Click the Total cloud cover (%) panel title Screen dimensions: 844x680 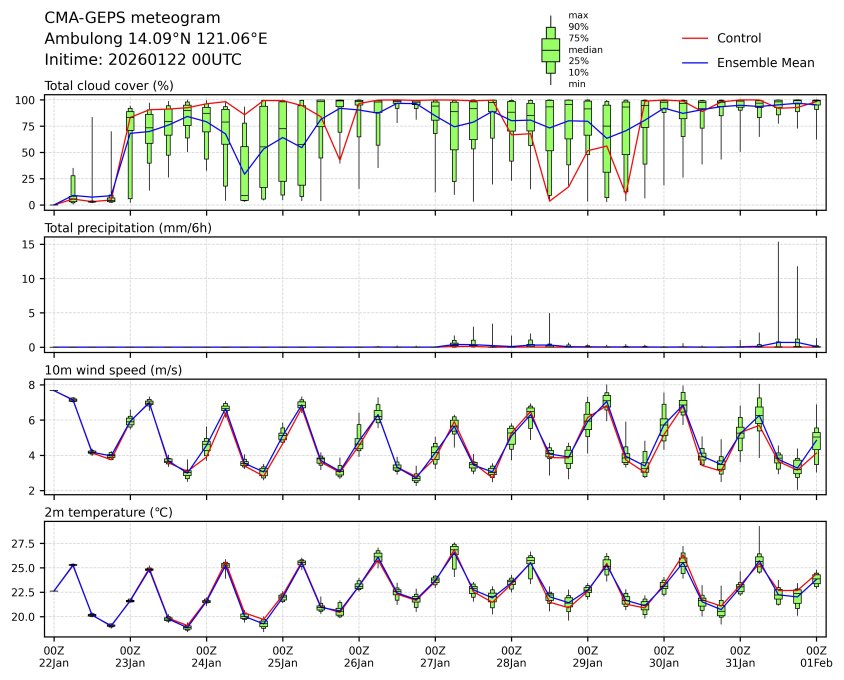click(109, 85)
